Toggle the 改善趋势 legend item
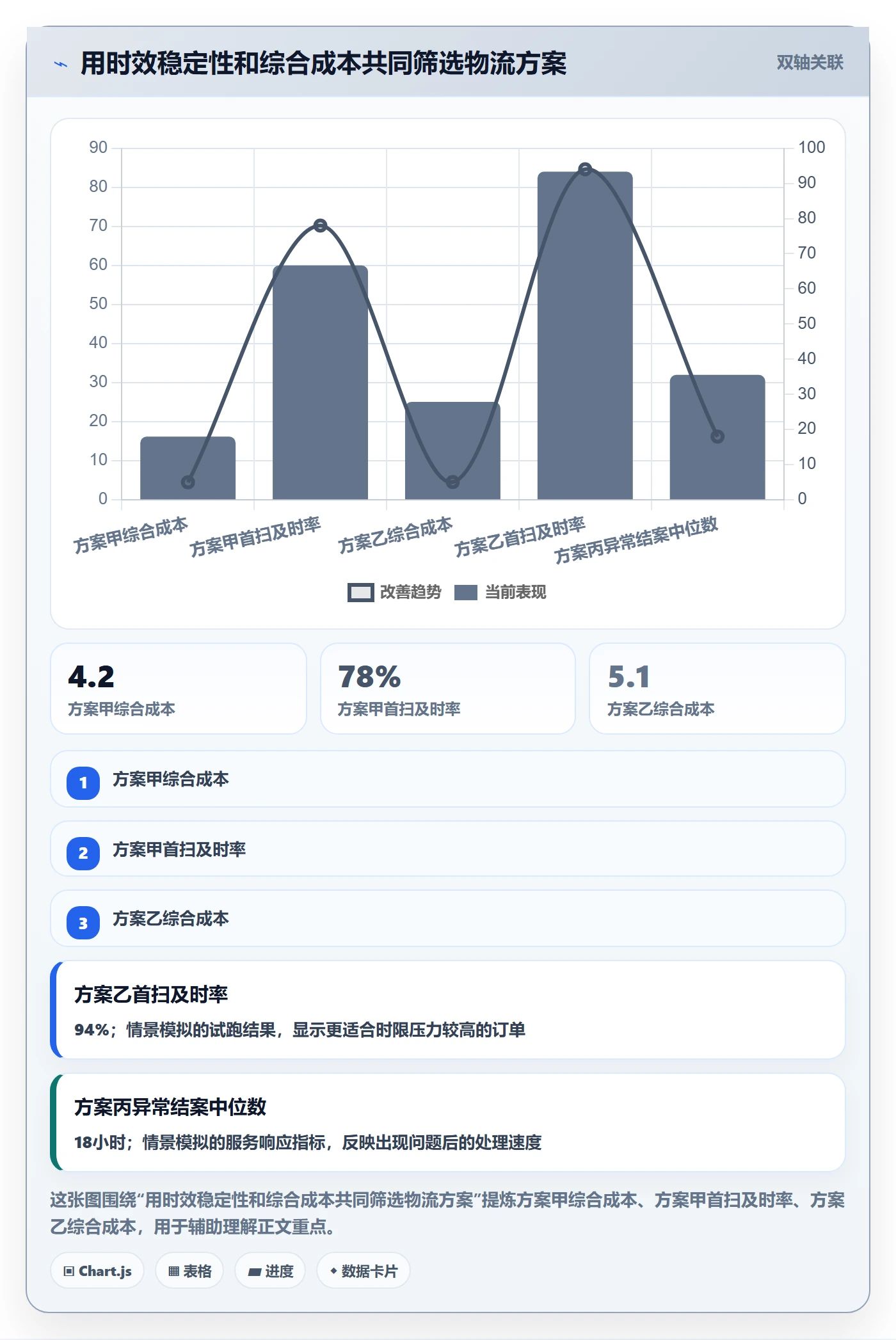Screen dimensions: 896x1340 tap(394, 593)
